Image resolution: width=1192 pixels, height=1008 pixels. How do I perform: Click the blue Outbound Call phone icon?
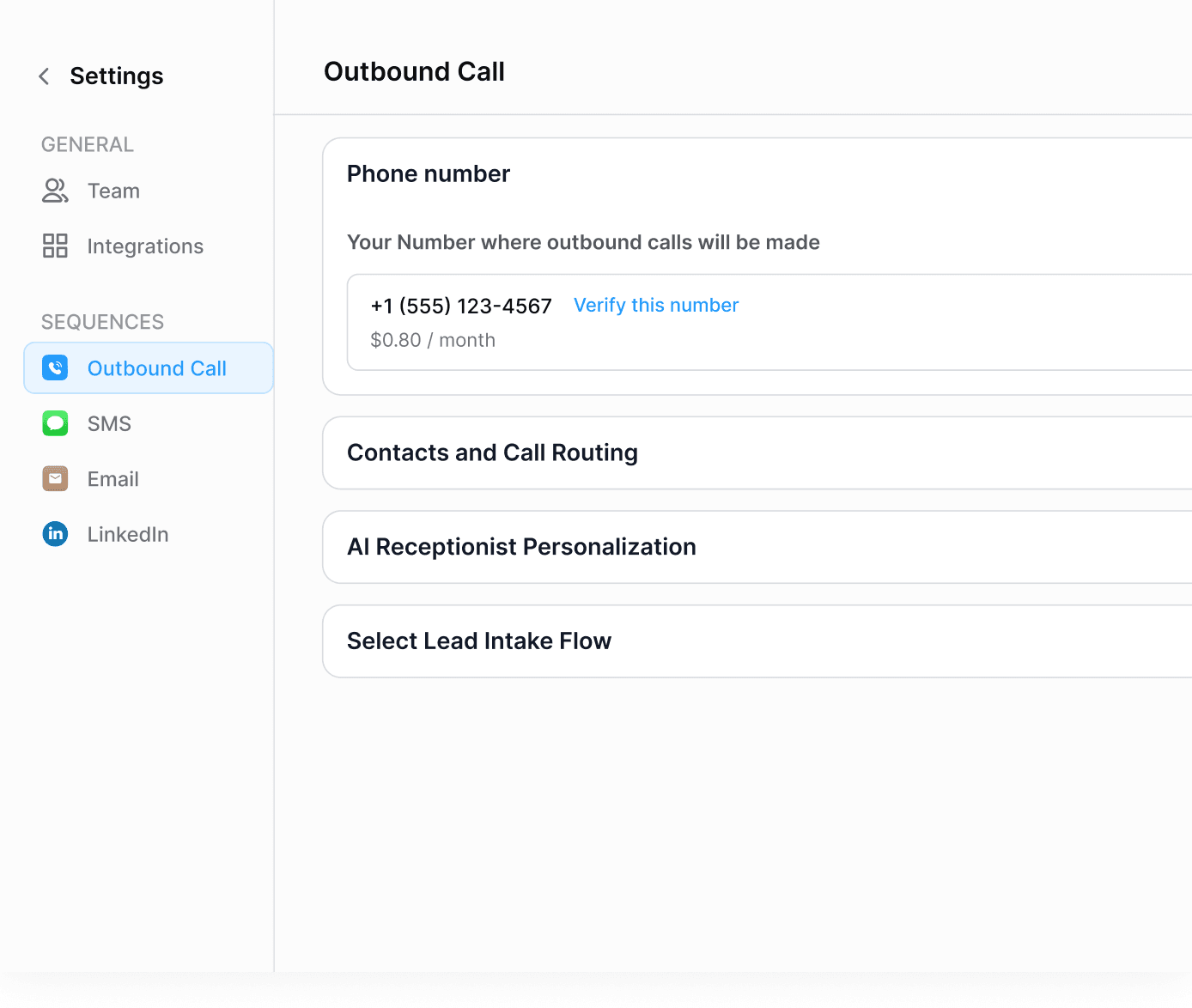(55, 368)
